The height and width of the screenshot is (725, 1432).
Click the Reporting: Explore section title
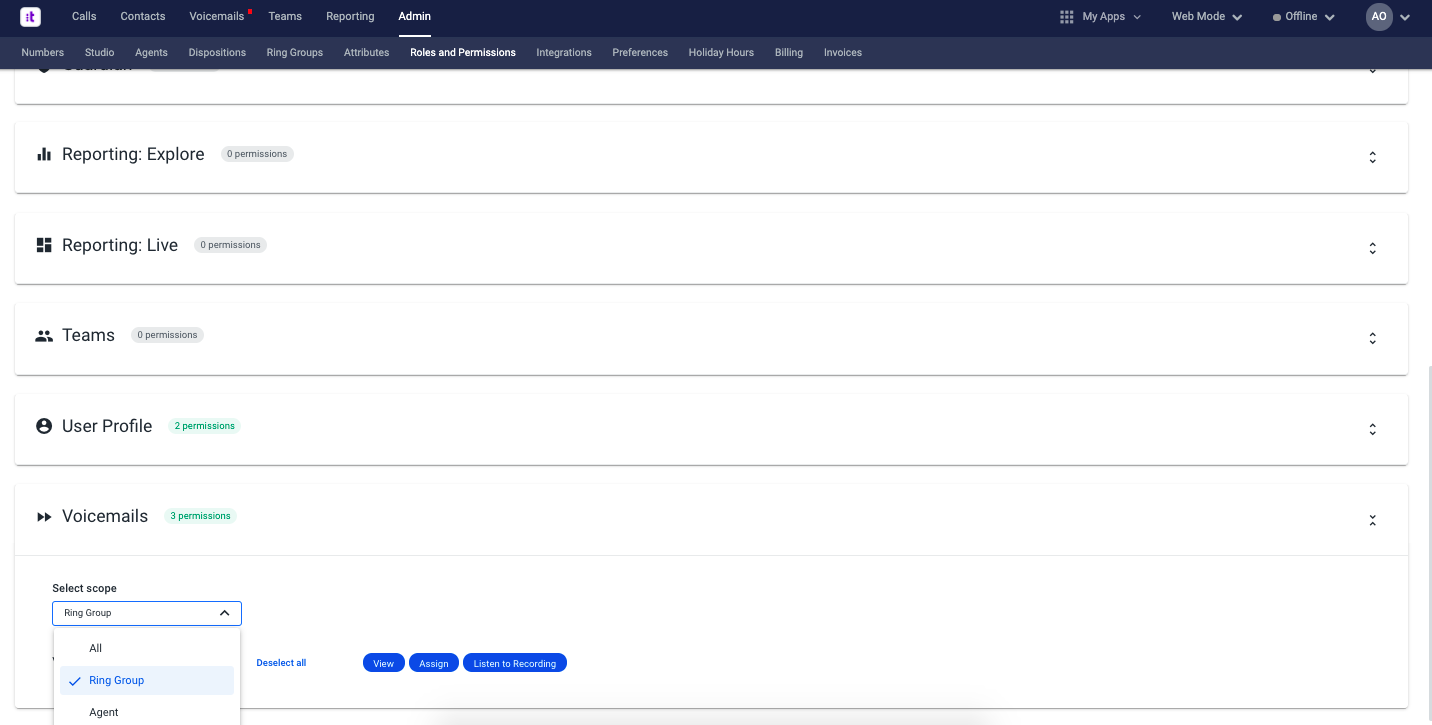[x=133, y=154]
